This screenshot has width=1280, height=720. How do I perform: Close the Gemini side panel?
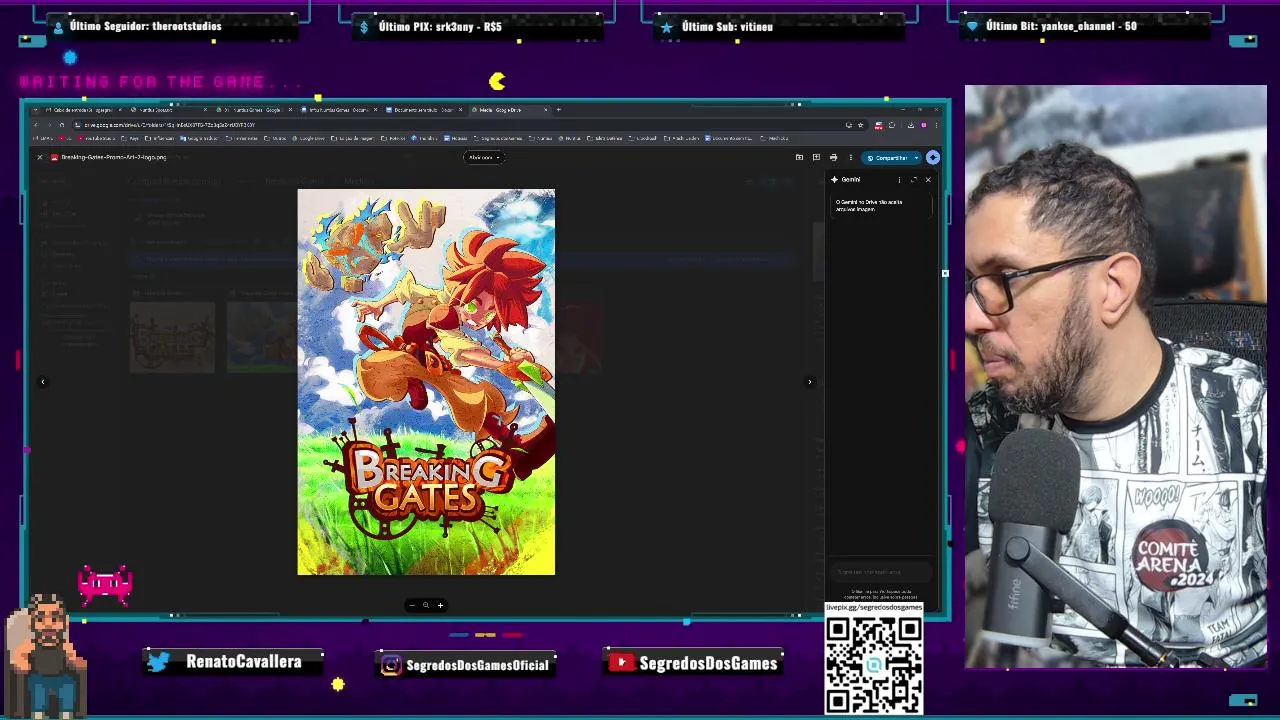928,180
